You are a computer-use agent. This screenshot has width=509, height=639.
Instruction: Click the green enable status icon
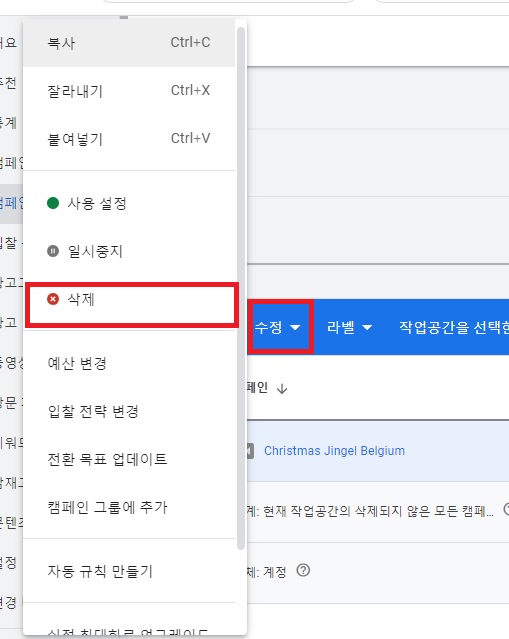pyautogui.click(x=53, y=203)
